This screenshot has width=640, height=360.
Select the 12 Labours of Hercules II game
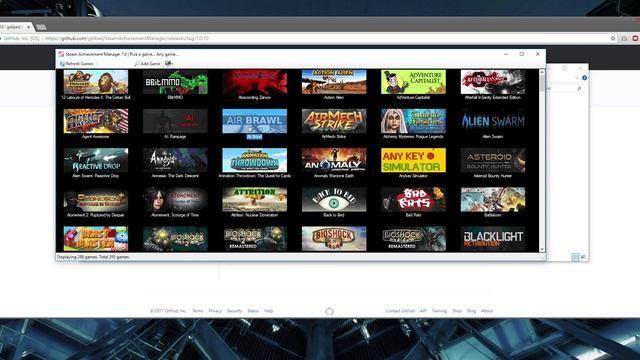96,85
